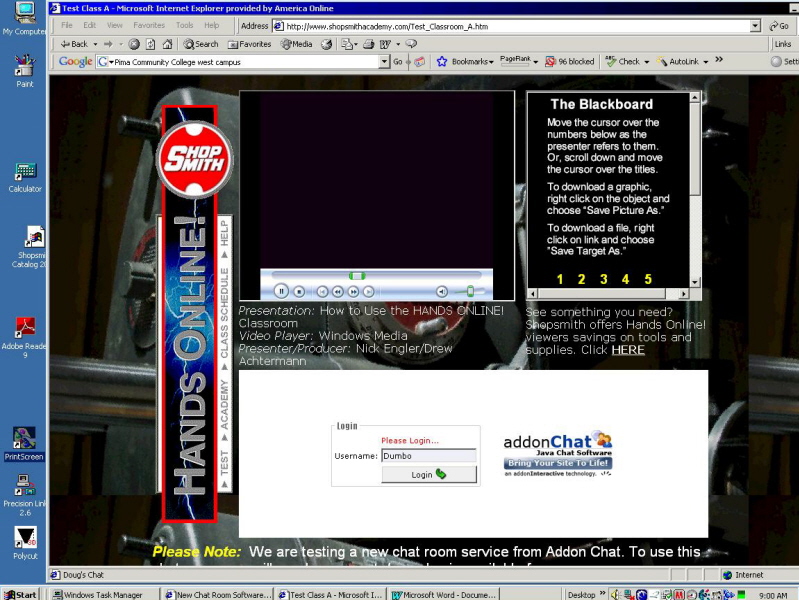Click the previous track button in player

[x=322, y=292]
